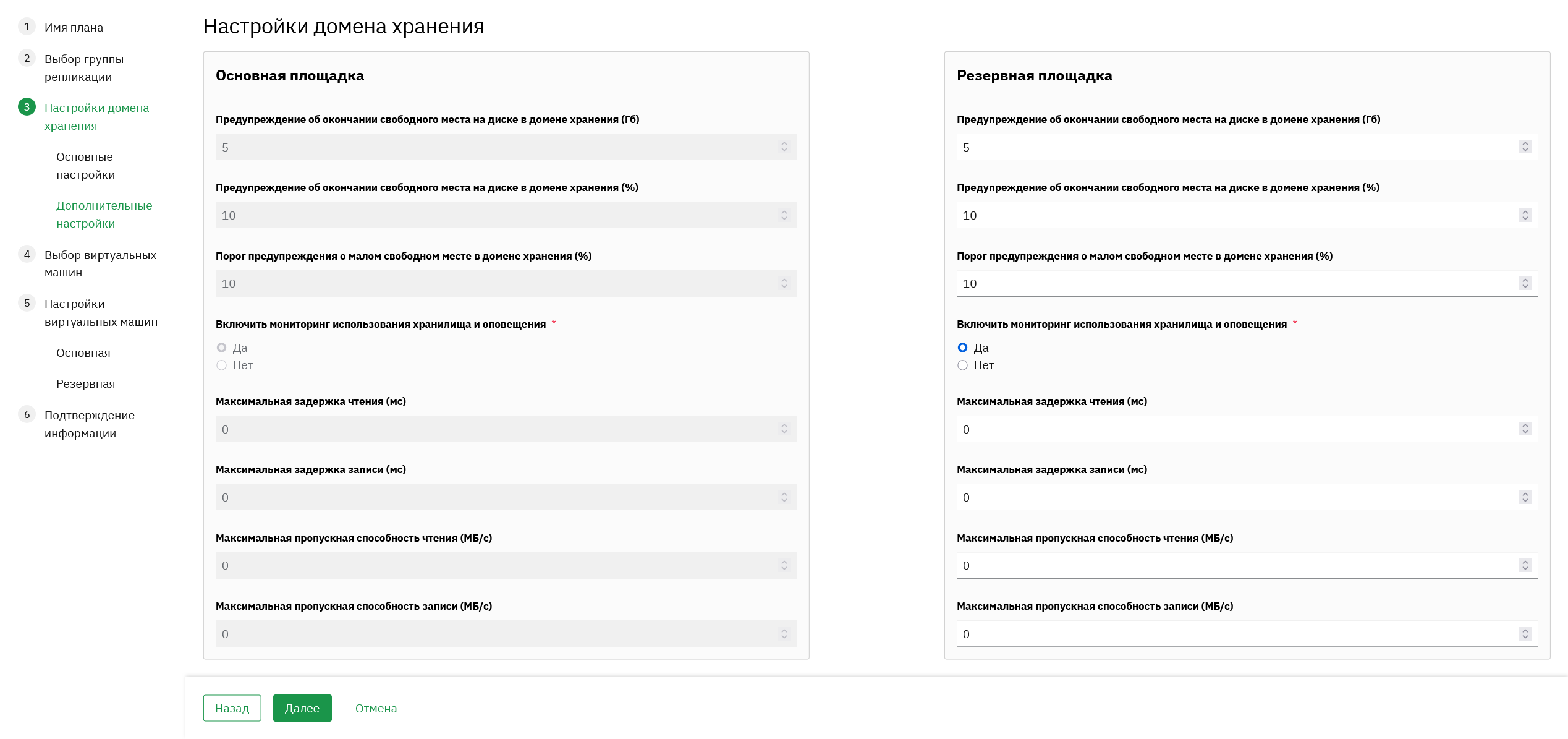Click the 'Далее' button
1568x739 pixels.
[x=302, y=708]
